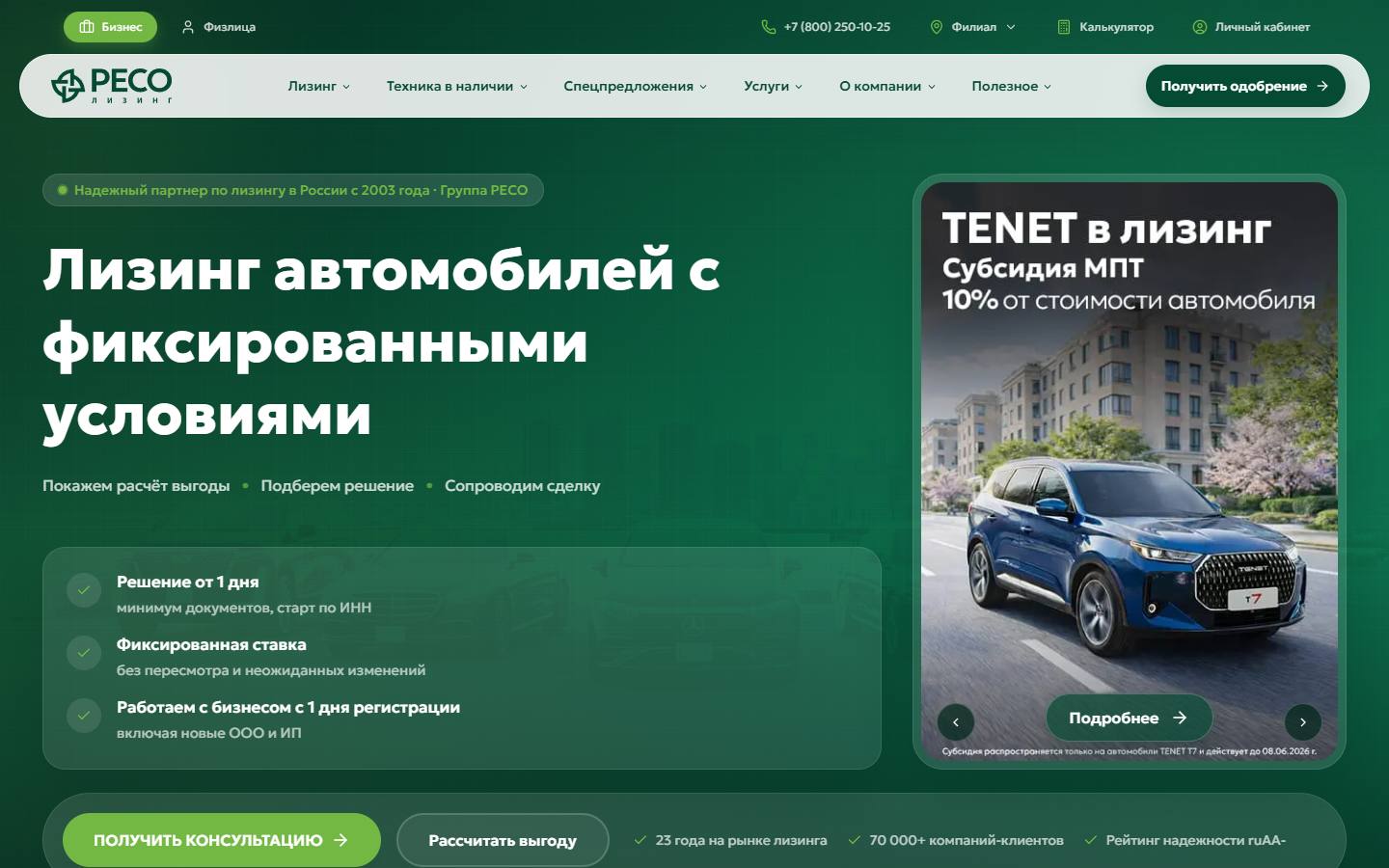1389x868 pixels.
Task: Click the arrow icon in ПОЛУЧИТЬ КОНСУЛЬТАЦИЮ
Action: 340,840
